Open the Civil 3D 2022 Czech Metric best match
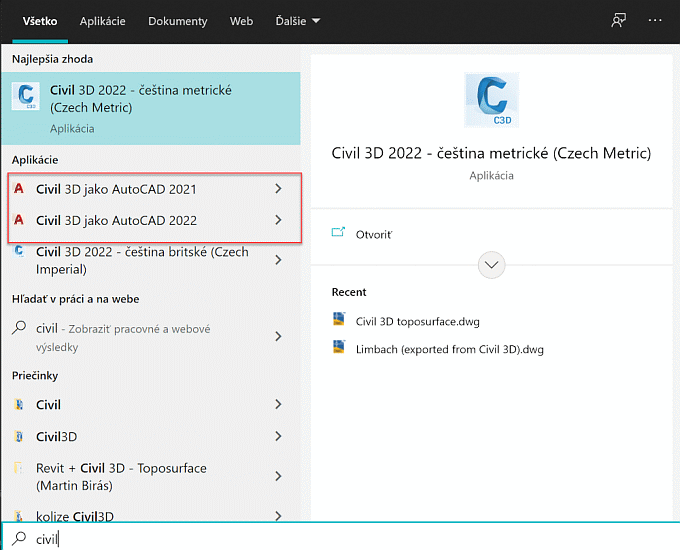 [x=150, y=108]
